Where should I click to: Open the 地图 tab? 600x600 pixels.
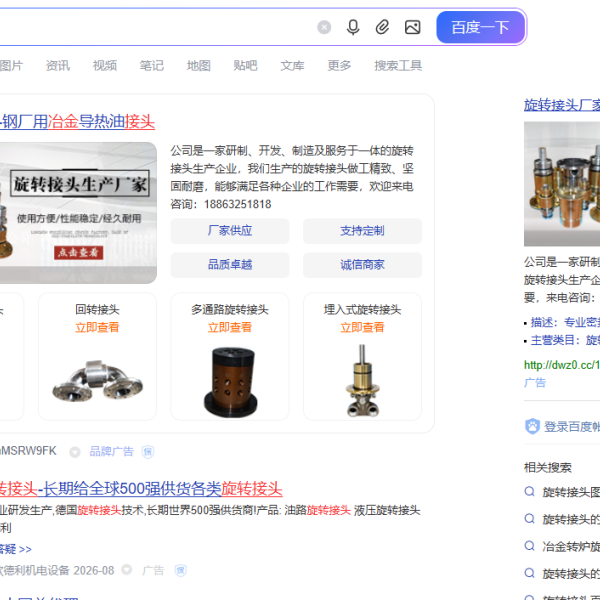(x=199, y=66)
